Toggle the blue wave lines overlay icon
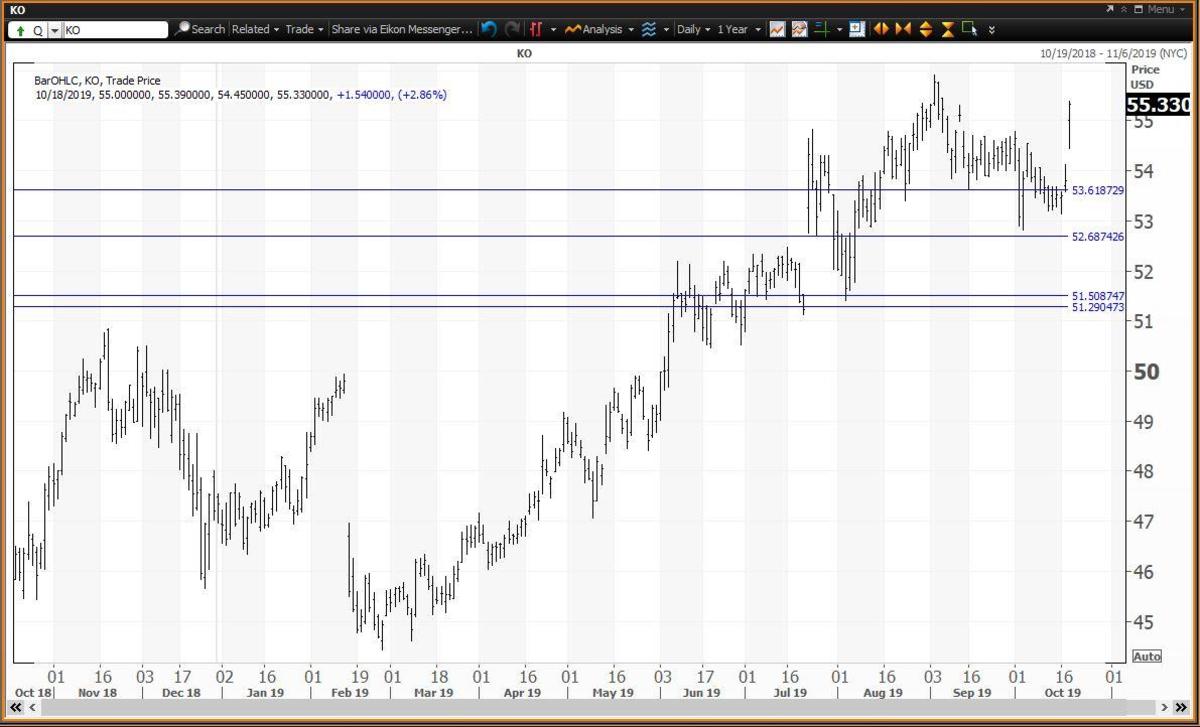This screenshot has height=727, width=1200. coord(649,29)
